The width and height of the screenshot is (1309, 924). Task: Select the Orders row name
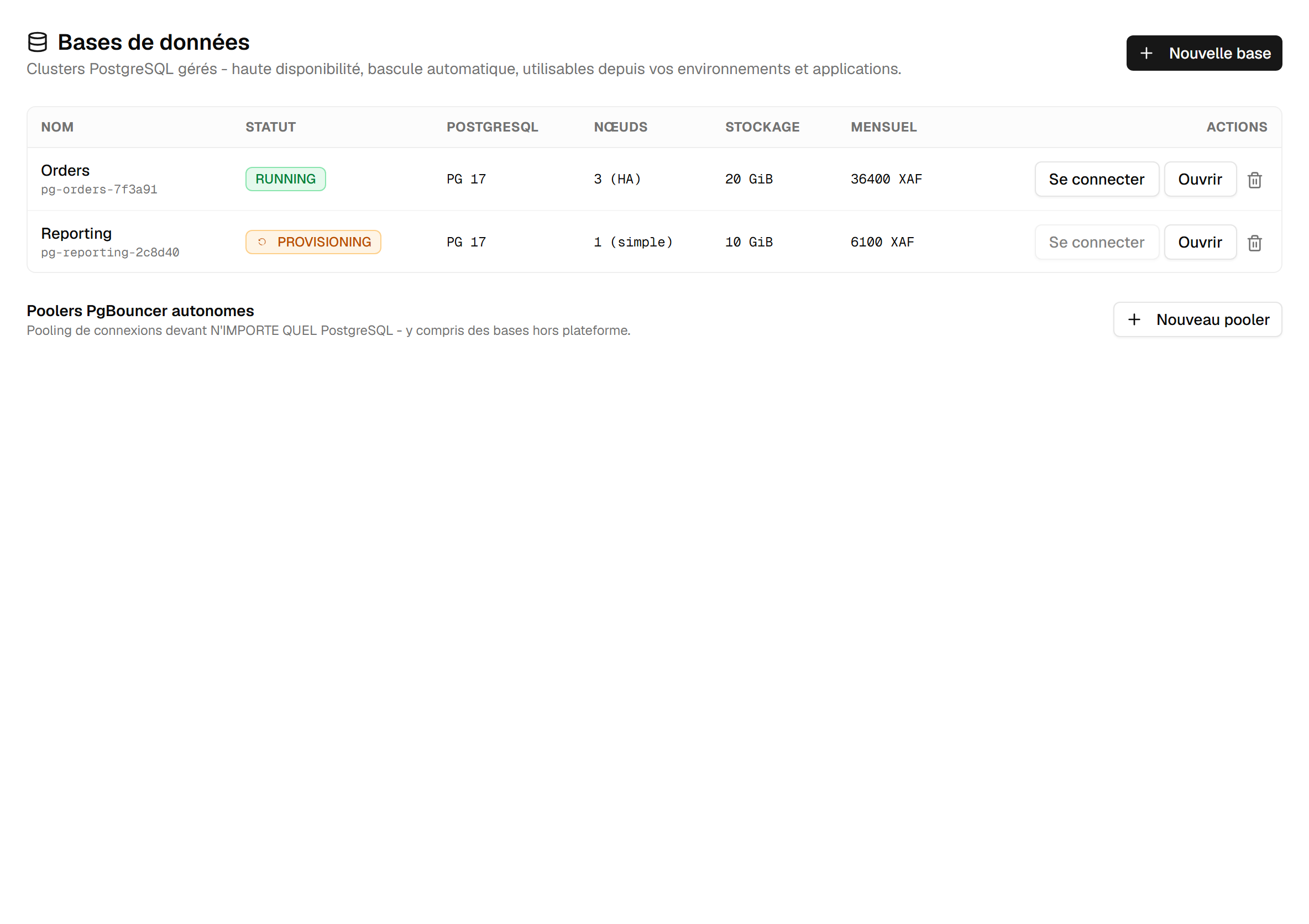tap(65, 170)
